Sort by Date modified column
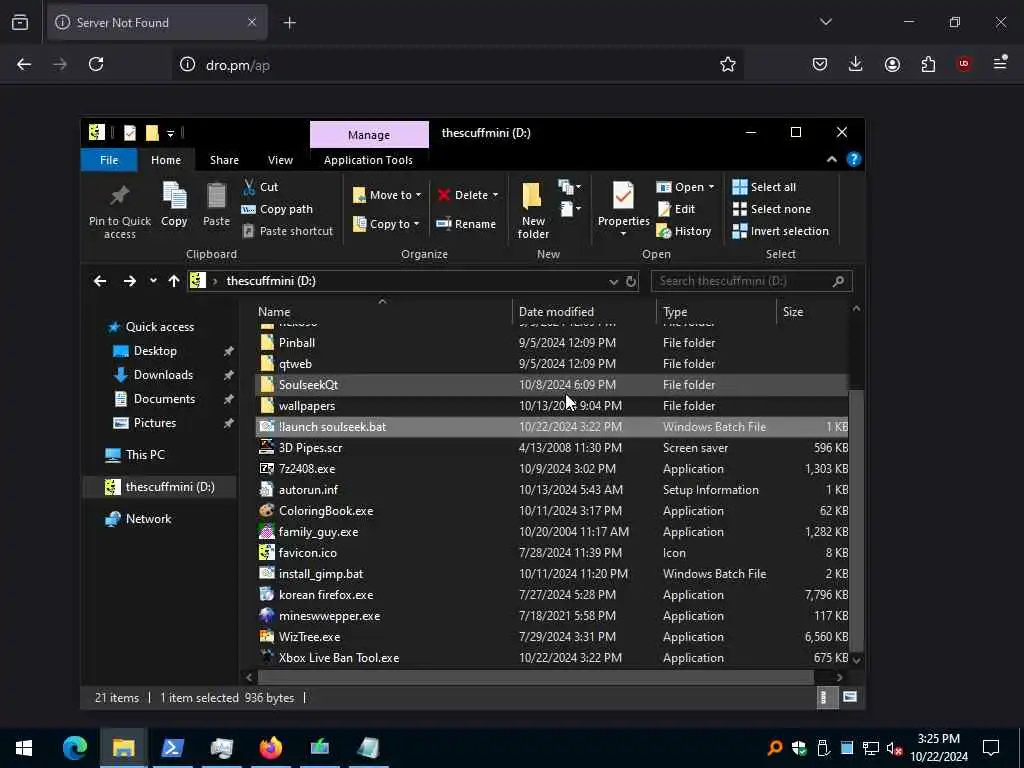The width and height of the screenshot is (1024, 768). pyautogui.click(x=584, y=312)
